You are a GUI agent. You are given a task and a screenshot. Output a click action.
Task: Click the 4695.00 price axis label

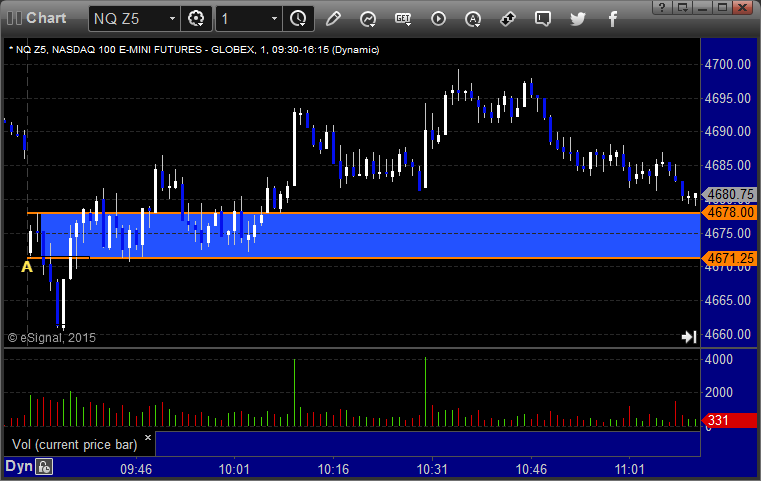(x=728, y=99)
